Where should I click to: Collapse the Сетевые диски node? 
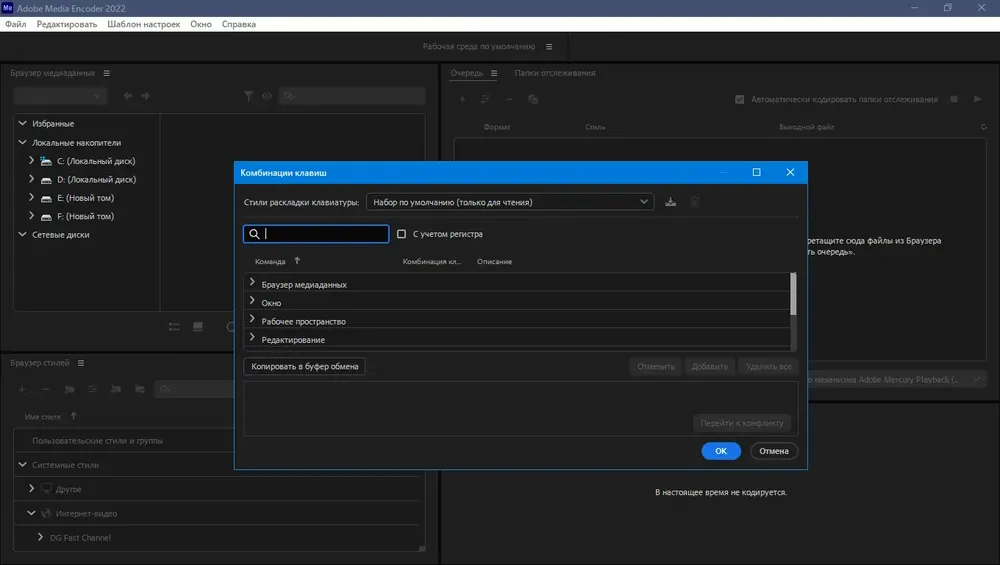click(22, 234)
